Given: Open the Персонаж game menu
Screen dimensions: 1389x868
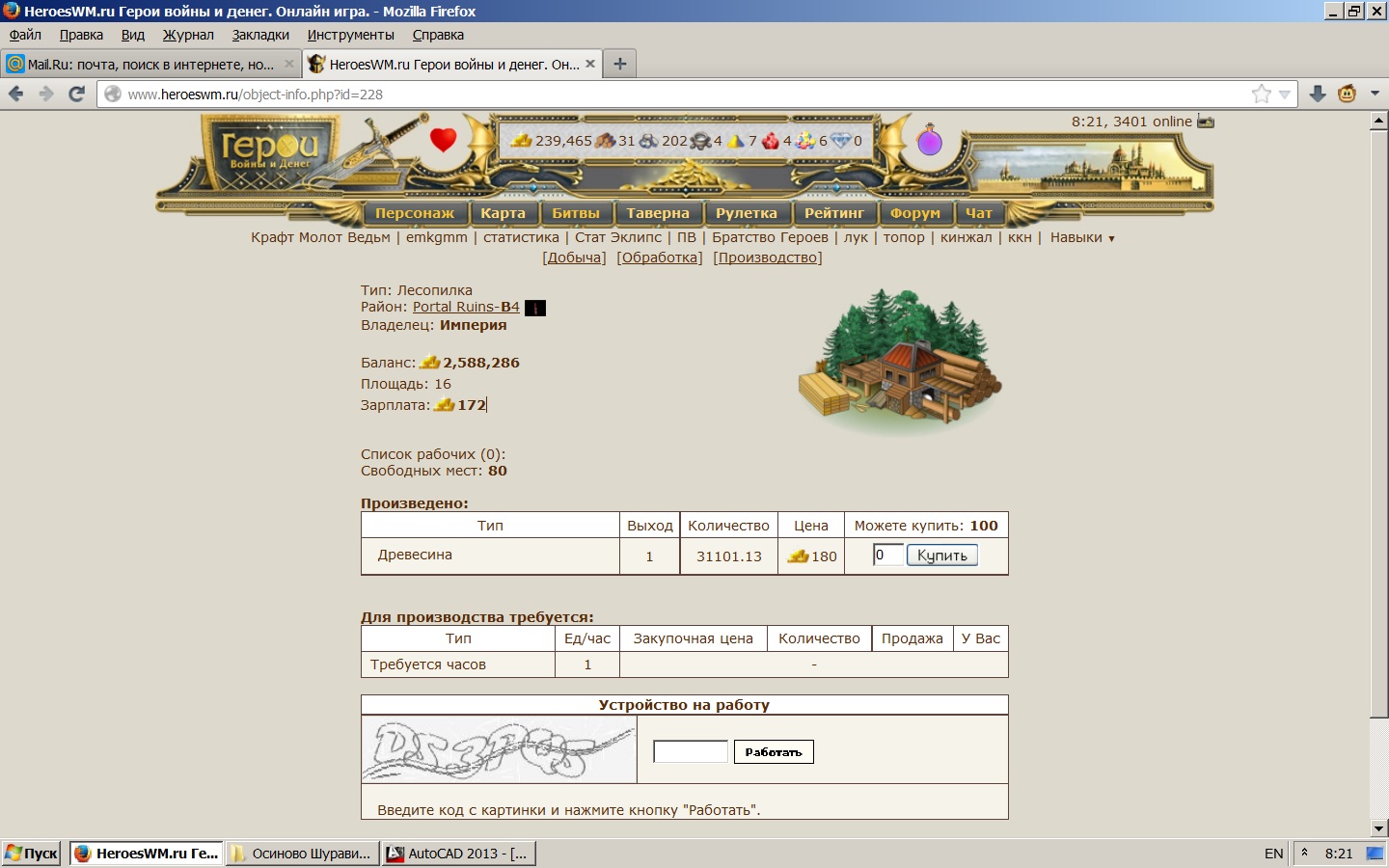Looking at the screenshot, I should pyautogui.click(x=415, y=213).
